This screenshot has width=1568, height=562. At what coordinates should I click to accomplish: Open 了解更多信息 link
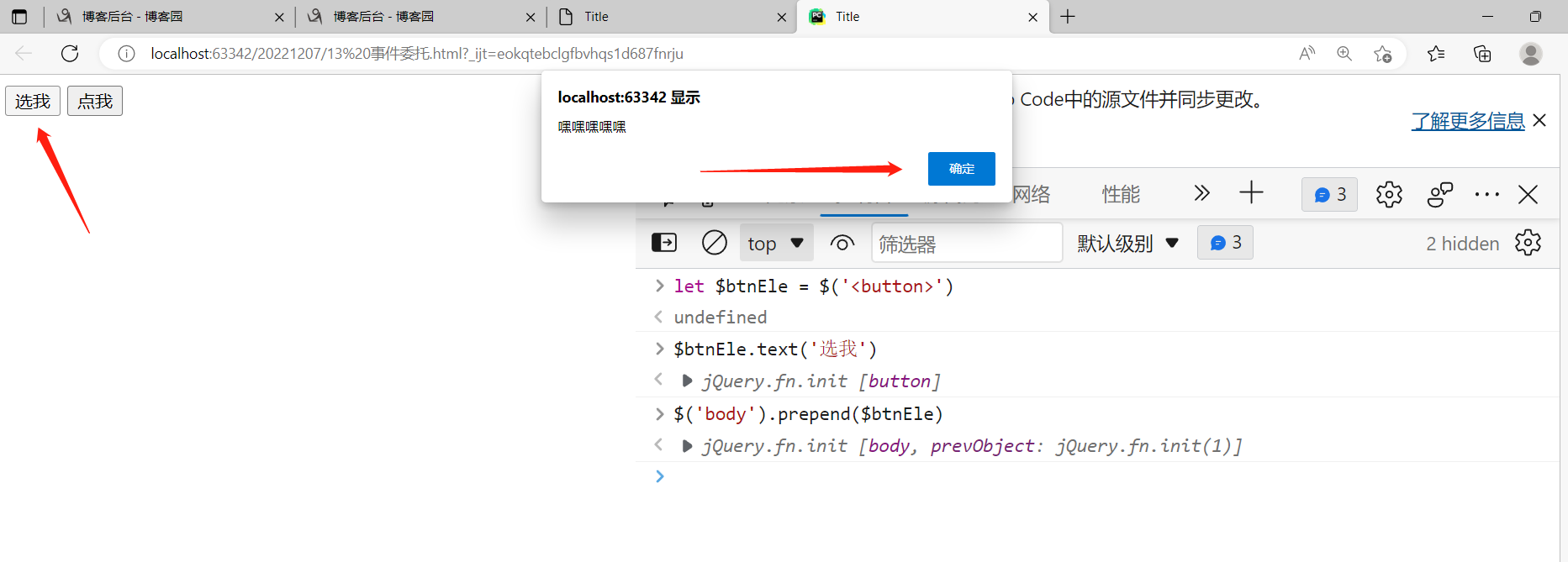click(x=1468, y=121)
